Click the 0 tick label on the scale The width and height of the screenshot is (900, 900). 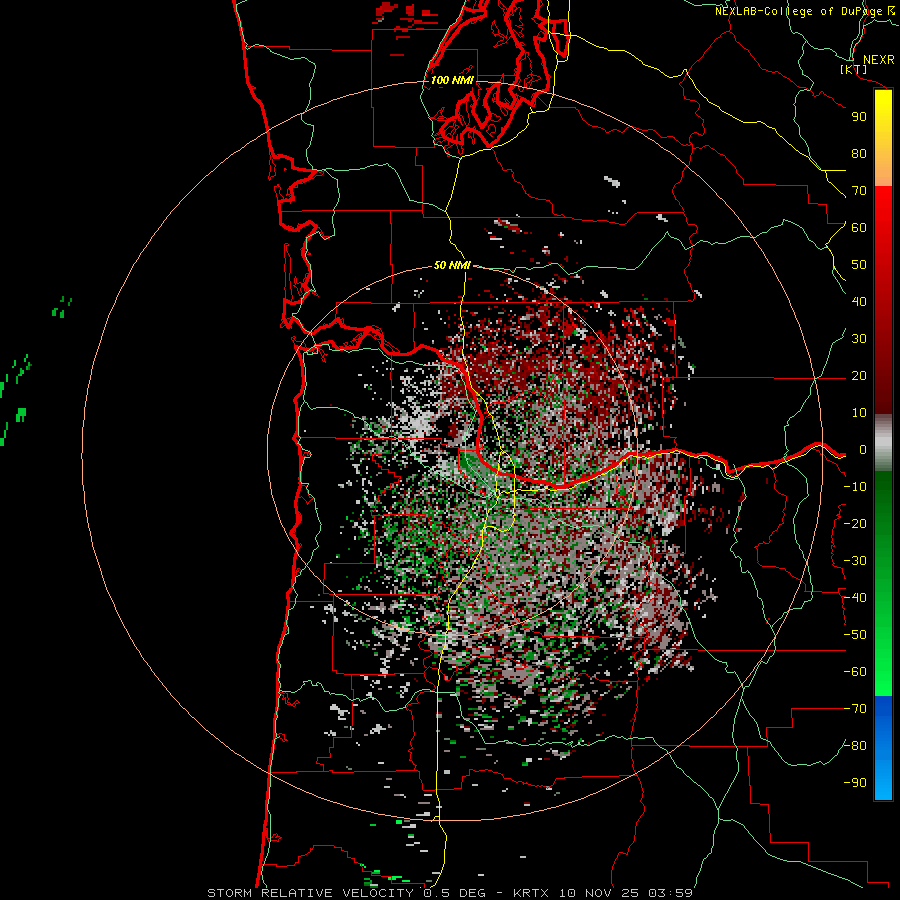click(863, 449)
